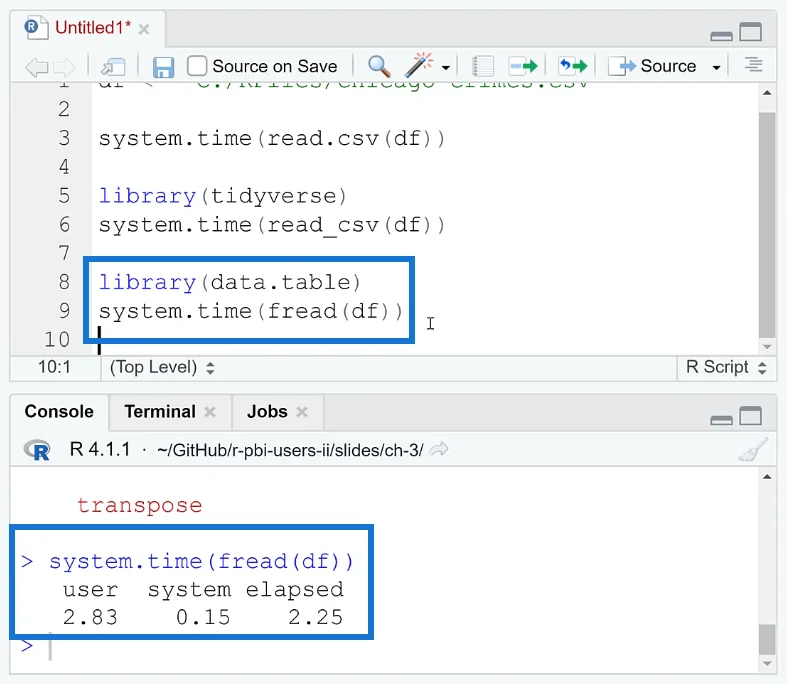Switch to the Terminal tab
The width and height of the screenshot is (787, 684).
coord(160,412)
